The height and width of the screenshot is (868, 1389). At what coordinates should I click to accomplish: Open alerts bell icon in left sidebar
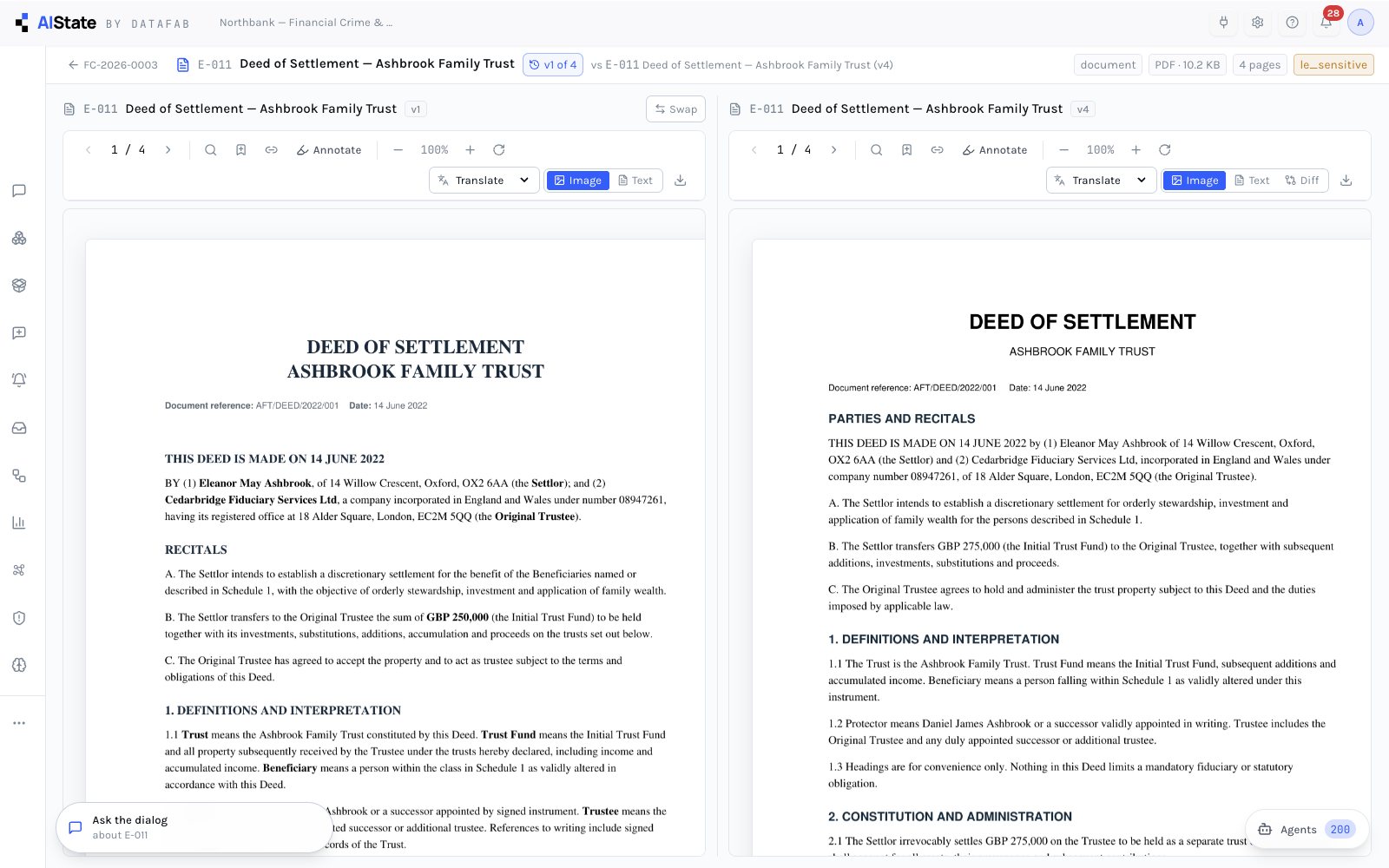coord(19,380)
